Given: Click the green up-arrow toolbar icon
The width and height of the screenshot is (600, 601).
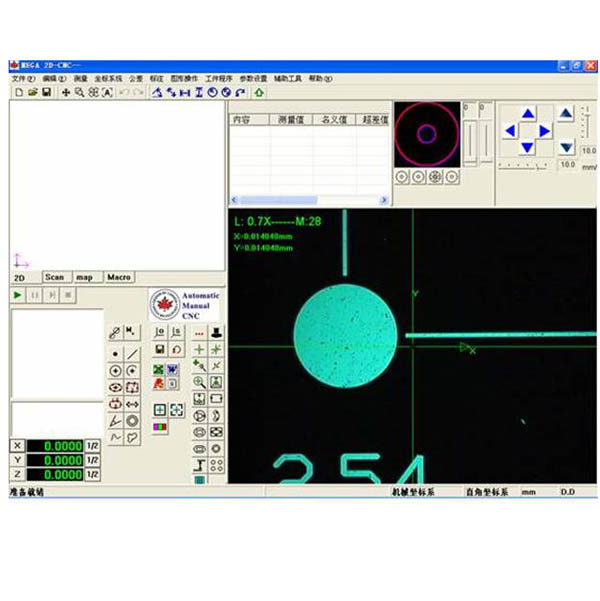Looking at the screenshot, I should tap(259, 92).
